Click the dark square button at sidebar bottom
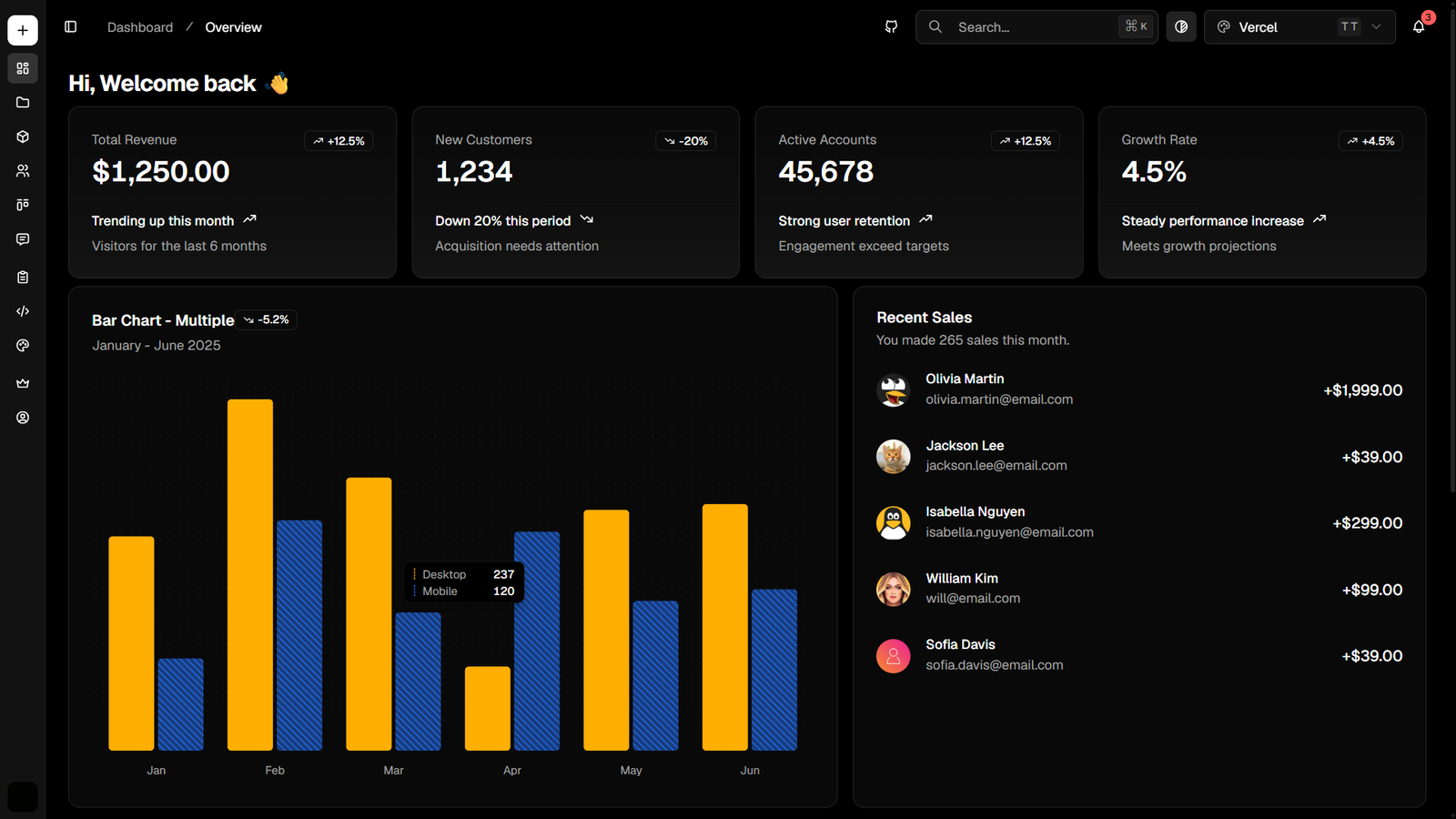Image resolution: width=1456 pixels, height=819 pixels. click(x=23, y=797)
